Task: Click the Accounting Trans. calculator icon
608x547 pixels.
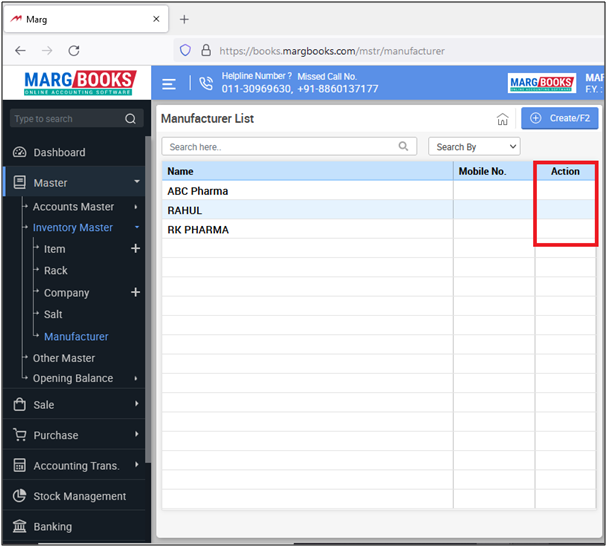Action: (19, 465)
